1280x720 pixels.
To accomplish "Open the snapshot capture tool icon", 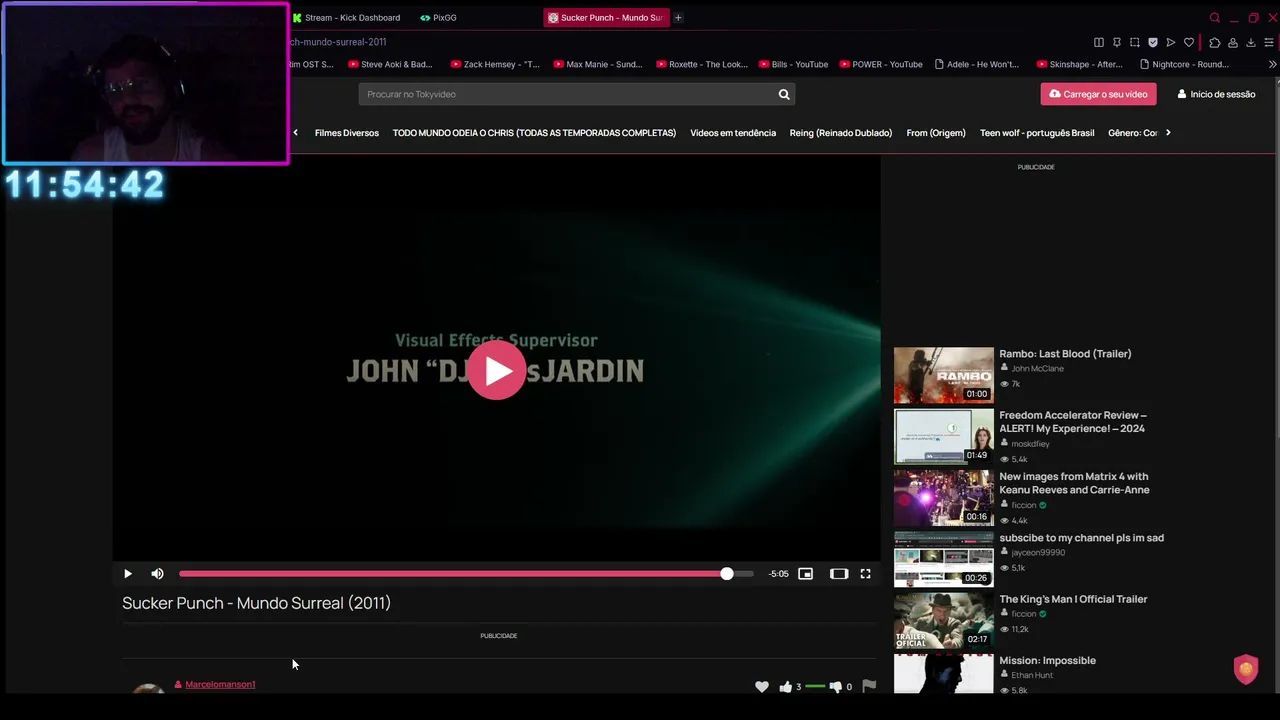I will (1135, 42).
